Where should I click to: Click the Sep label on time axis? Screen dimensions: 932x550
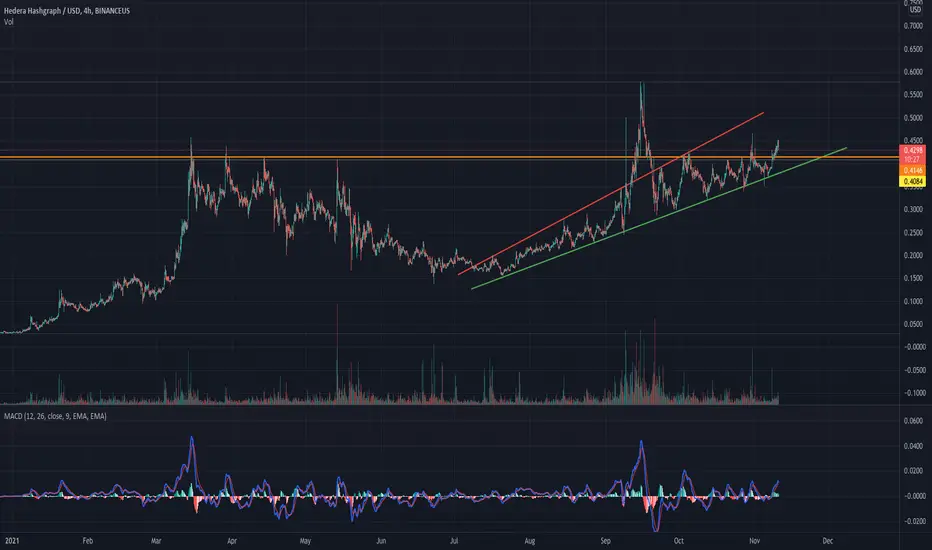click(x=605, y=541)
